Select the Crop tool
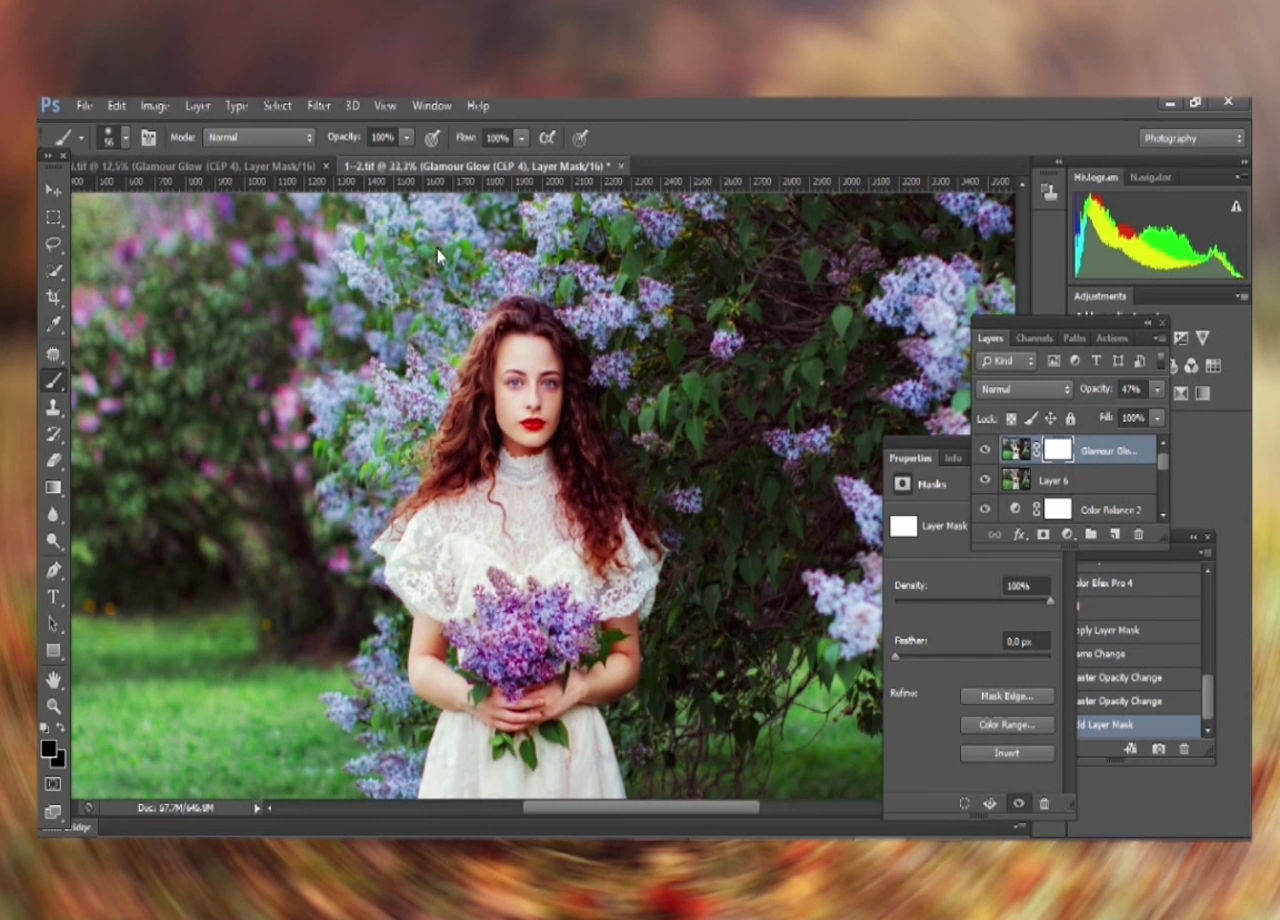Viewport: 1280px width, 920px height. tap(53, 298)
